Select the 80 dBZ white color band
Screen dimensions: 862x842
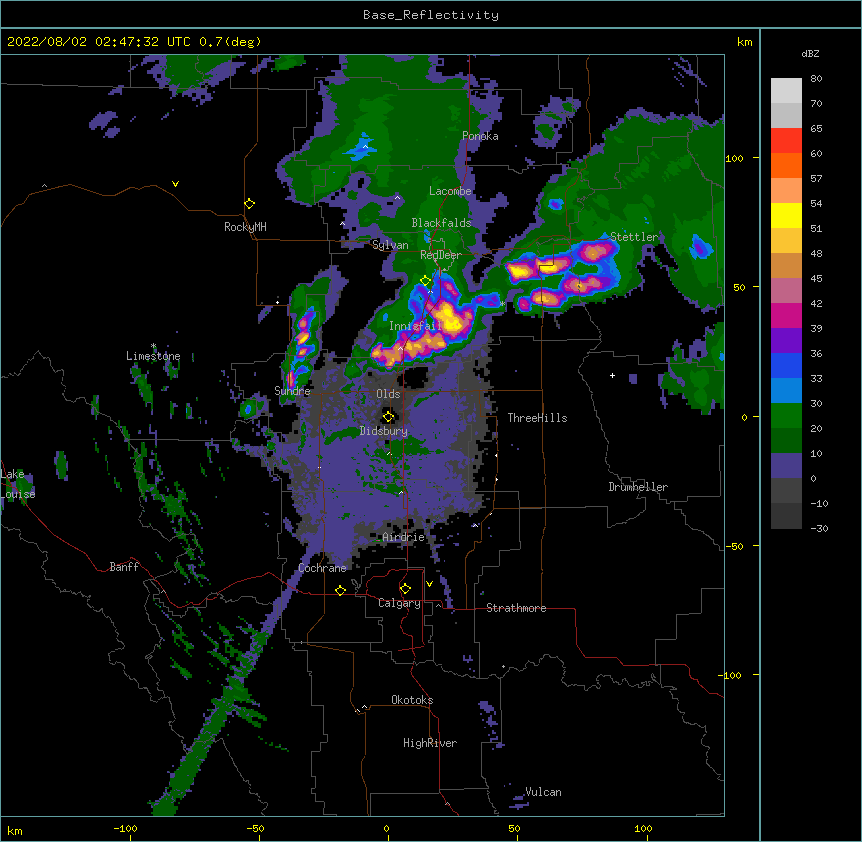[786, 91]
